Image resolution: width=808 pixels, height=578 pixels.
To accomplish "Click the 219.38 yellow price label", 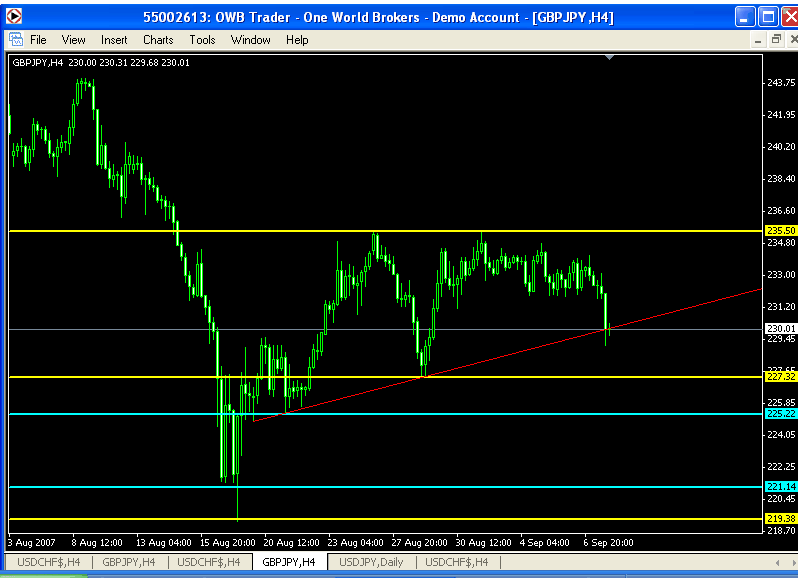I will (x=781, y=518).
